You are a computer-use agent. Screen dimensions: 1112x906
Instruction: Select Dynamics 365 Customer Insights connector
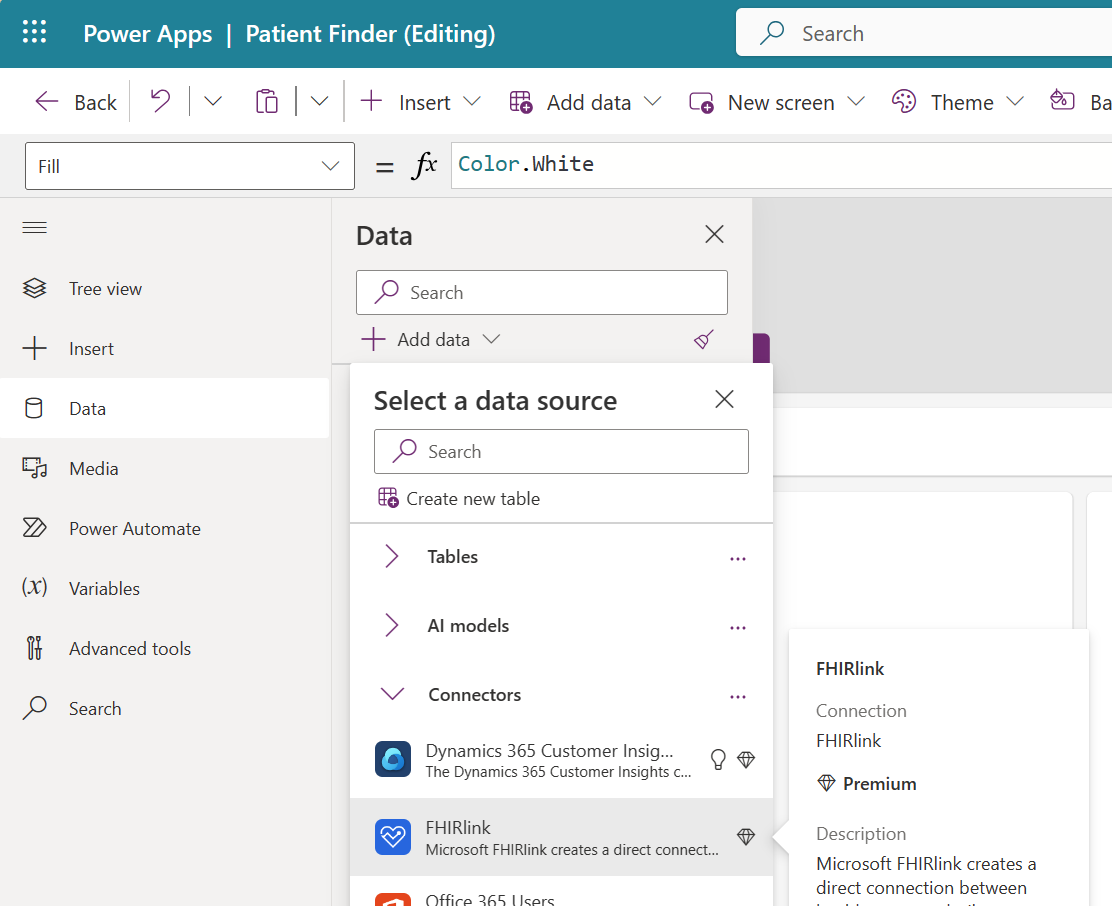[561, 759]
